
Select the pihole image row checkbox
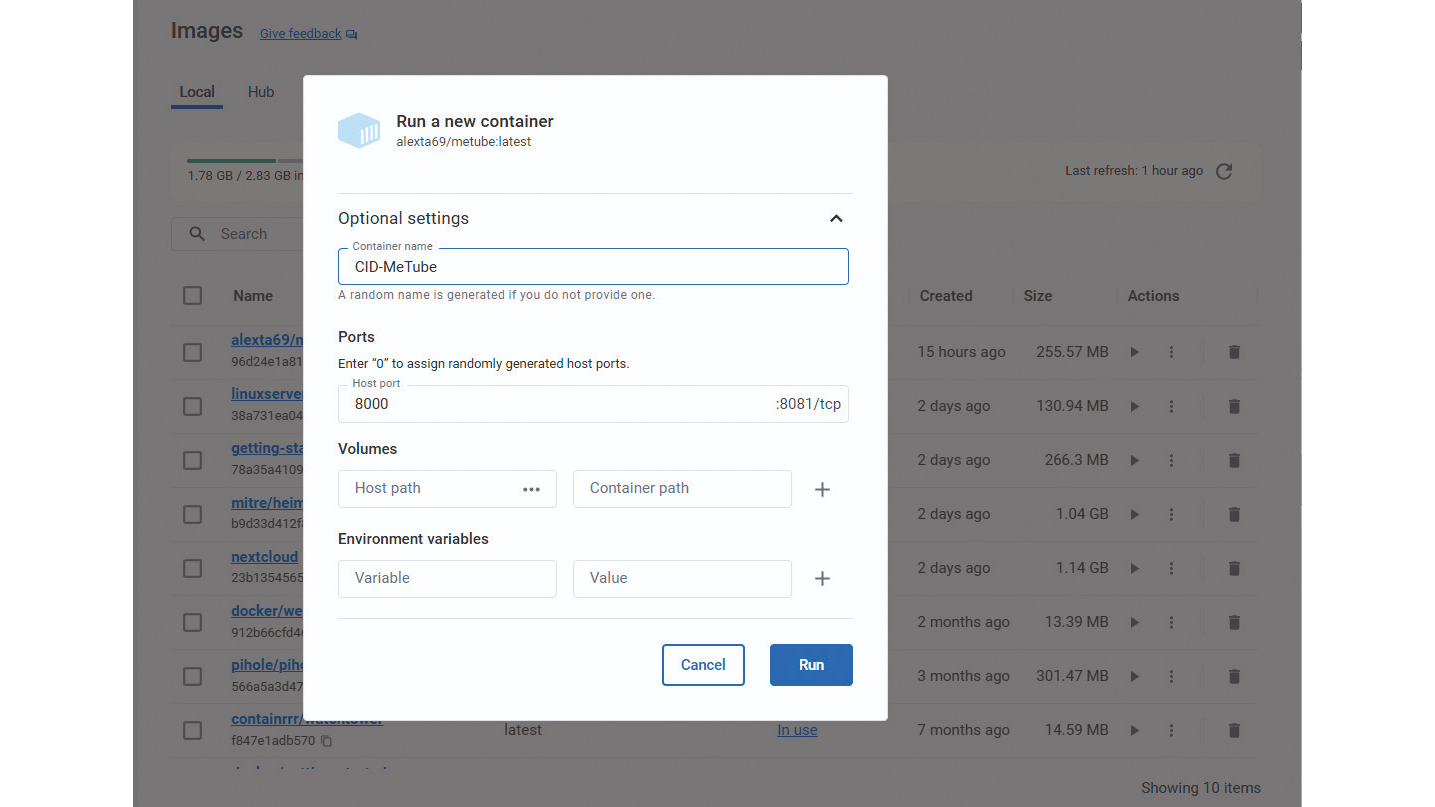point(193,676)
